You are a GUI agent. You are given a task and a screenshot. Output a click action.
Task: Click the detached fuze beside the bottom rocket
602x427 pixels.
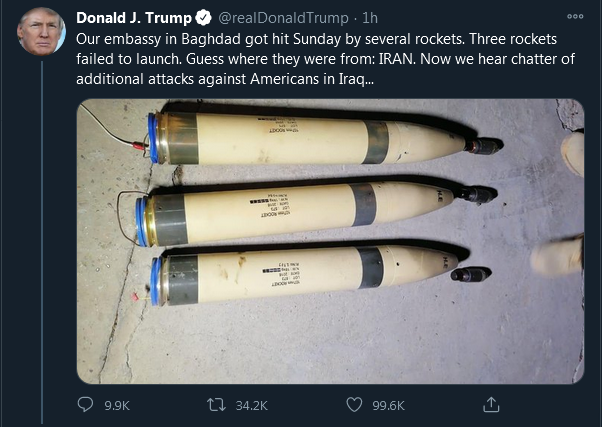coord(471,275)
